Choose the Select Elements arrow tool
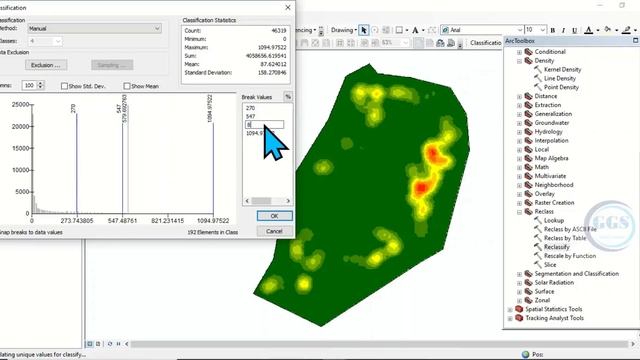 click(x=364, y=30)
